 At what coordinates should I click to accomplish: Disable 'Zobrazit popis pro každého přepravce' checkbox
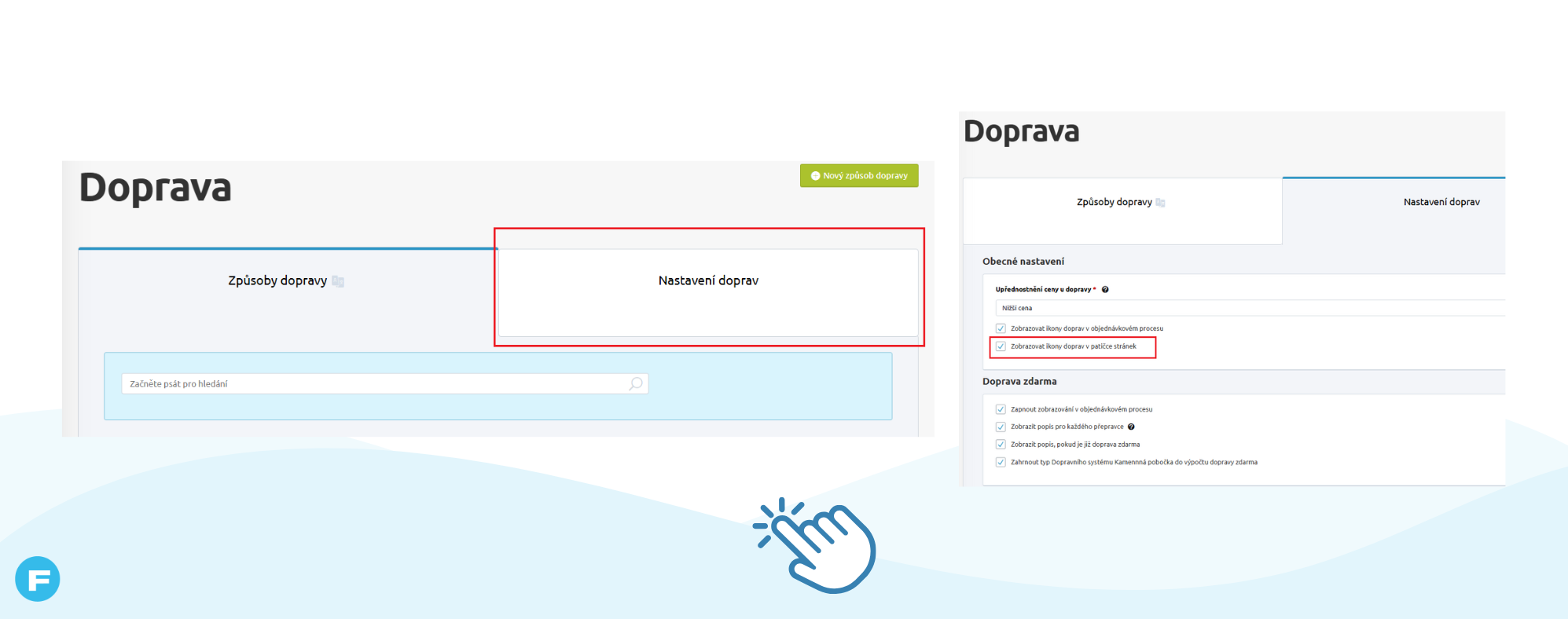tap(1001, 427)
